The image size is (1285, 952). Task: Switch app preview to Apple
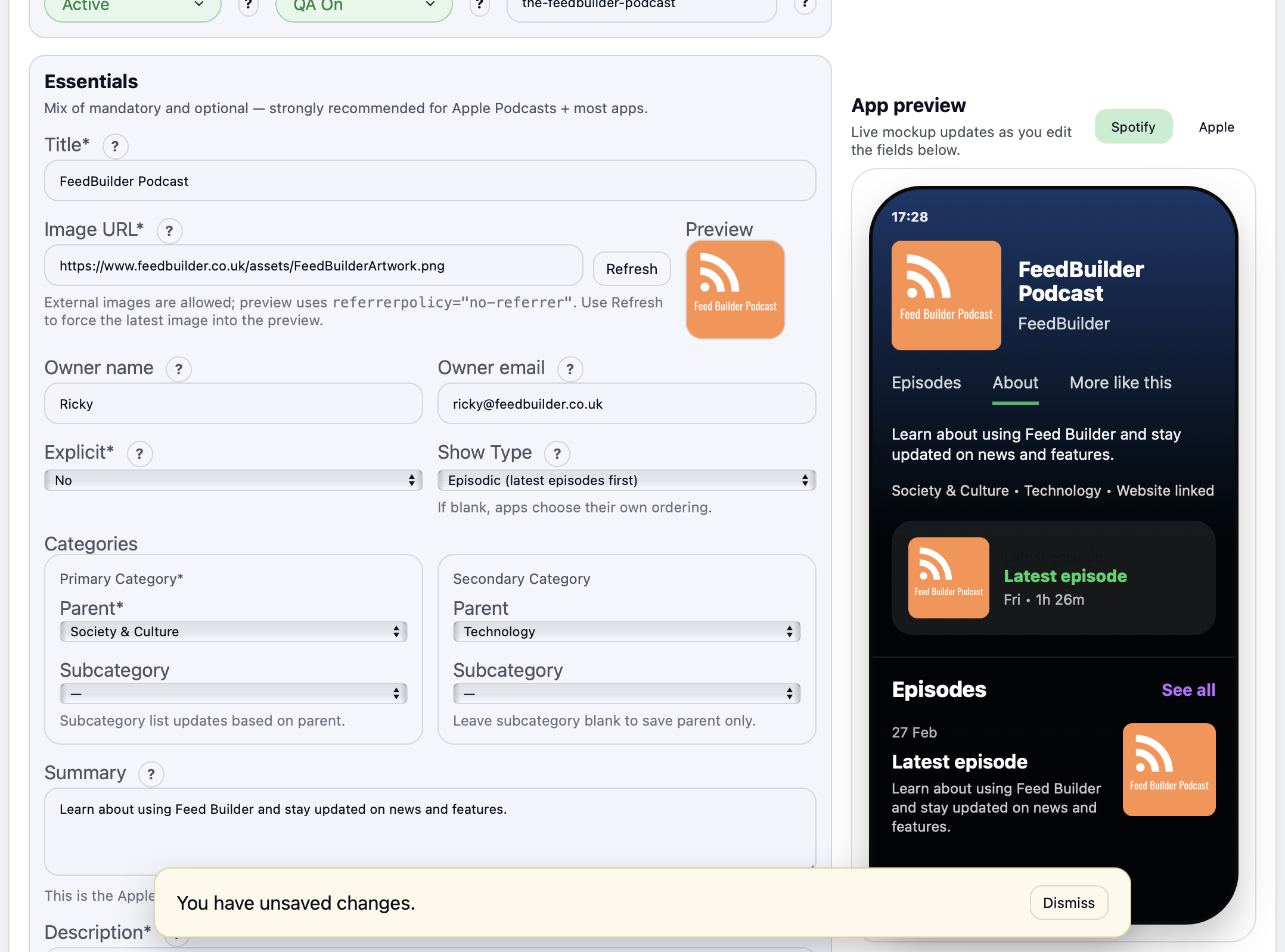(1216, 127)
